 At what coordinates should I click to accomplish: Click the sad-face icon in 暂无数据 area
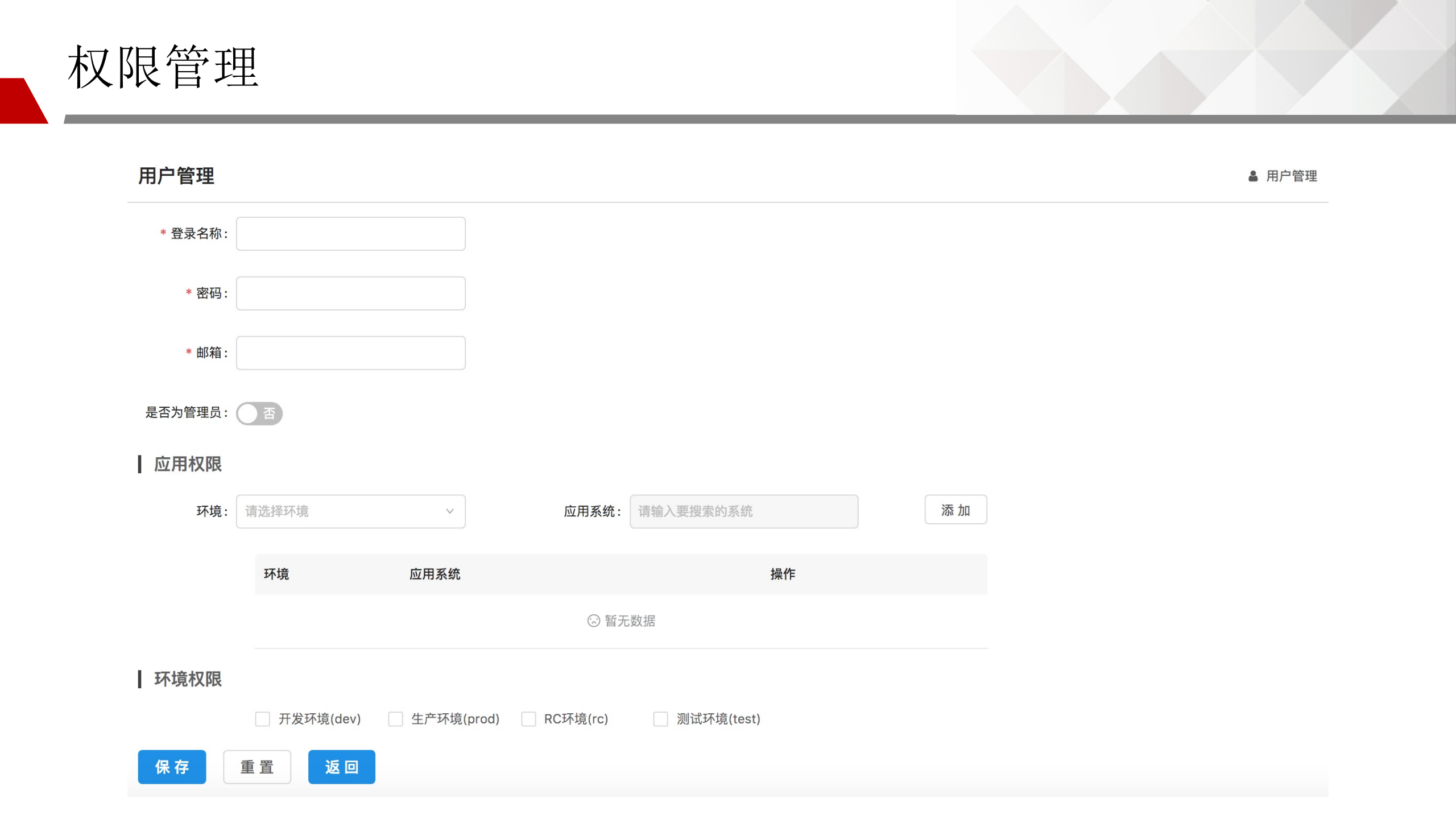coord(594,621)
